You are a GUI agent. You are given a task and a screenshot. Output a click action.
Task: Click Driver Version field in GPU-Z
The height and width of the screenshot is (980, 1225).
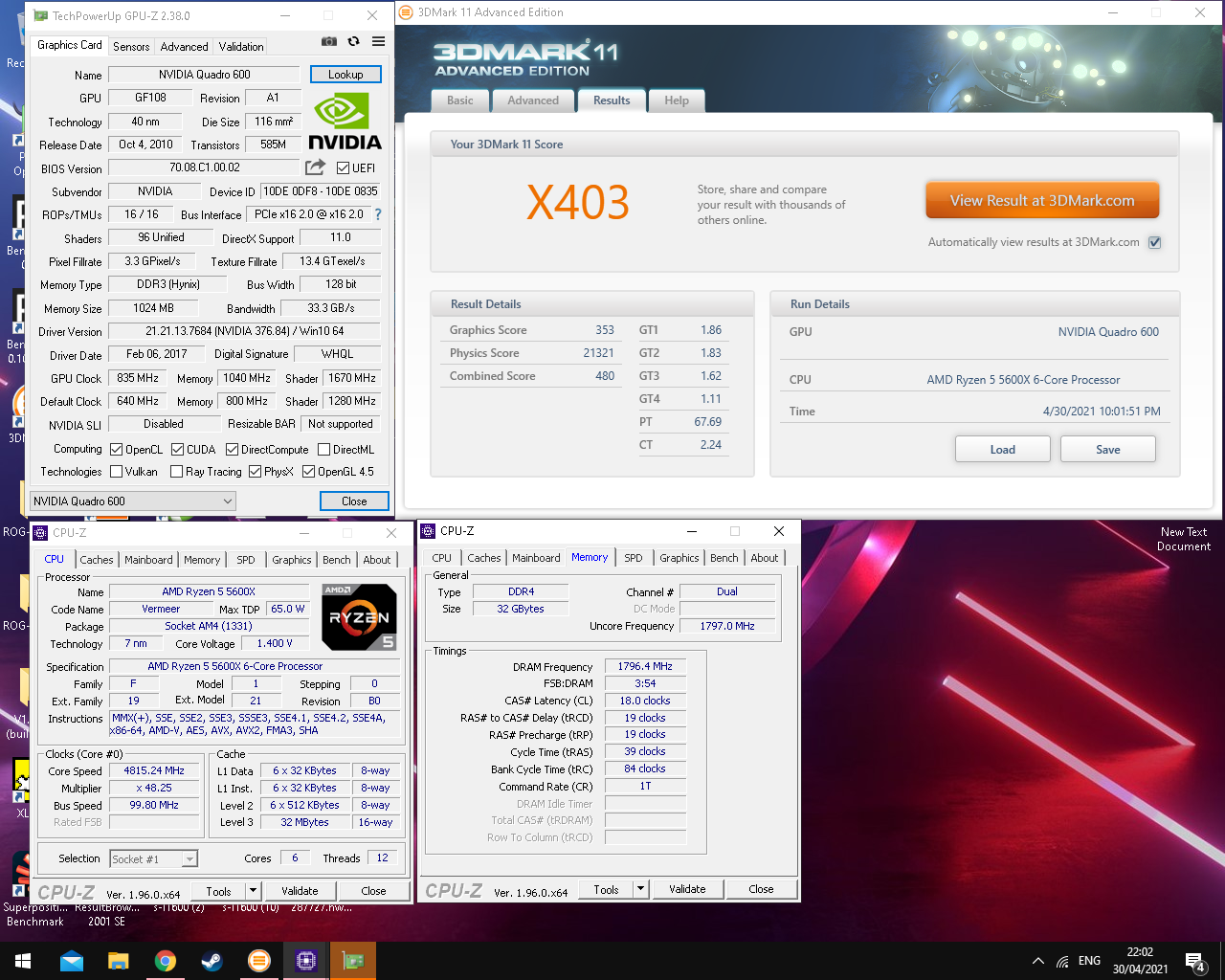click(244, 331)
